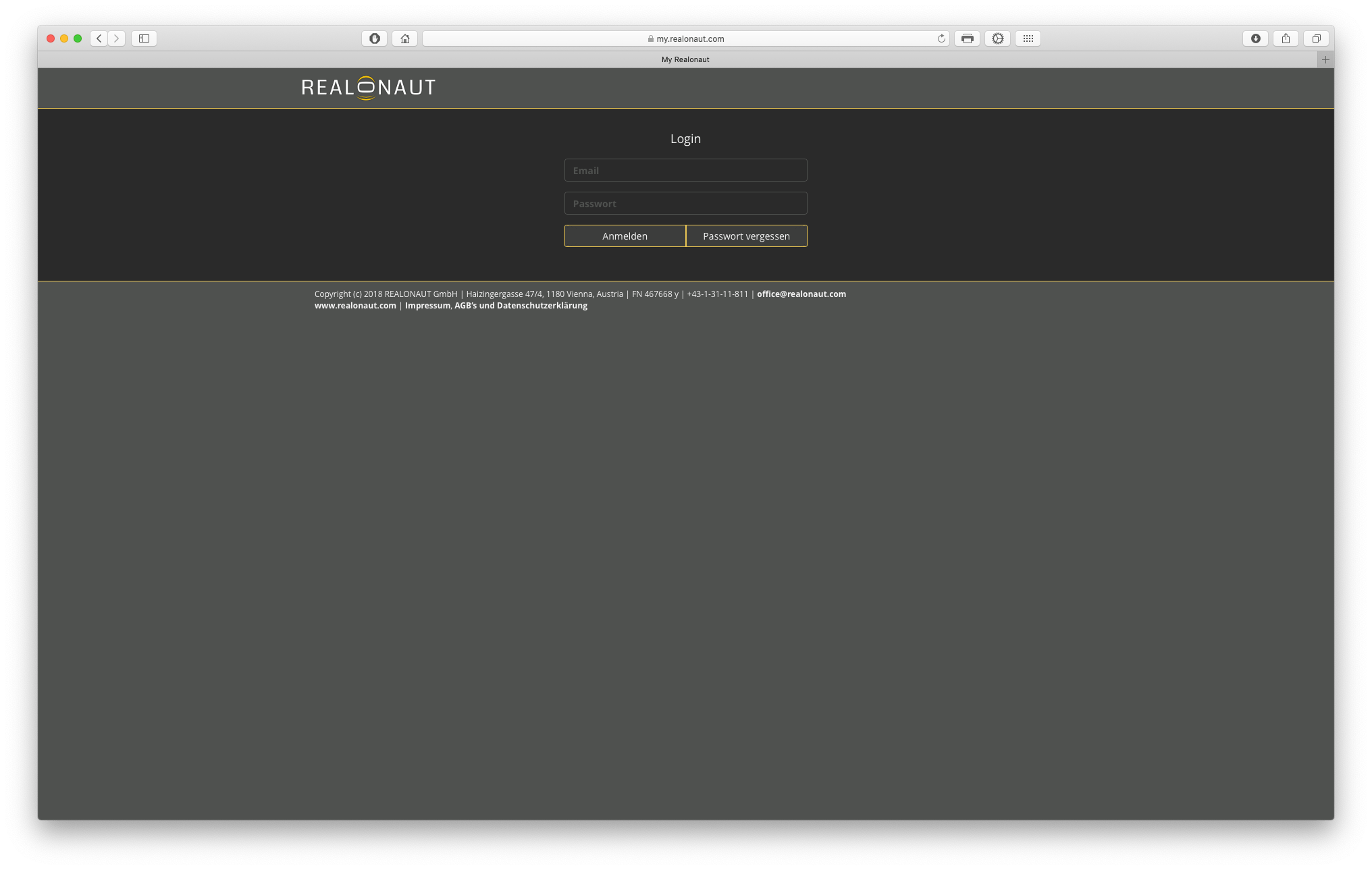Open the Share sheet icon
The width and height of the screenshot is (1372, 870).
(1286, 38)
